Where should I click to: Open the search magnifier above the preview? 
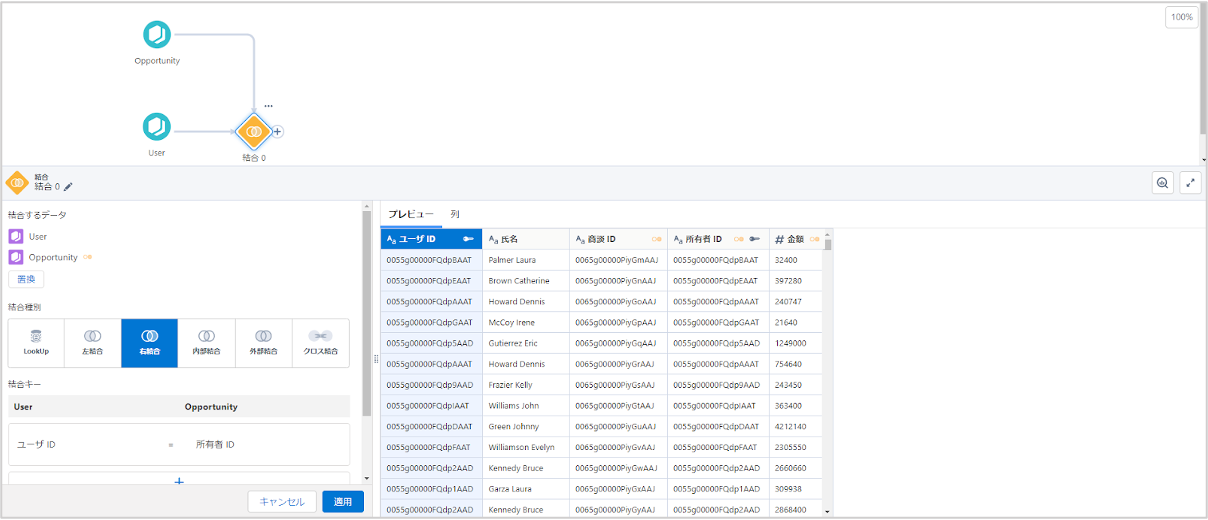pyautogui.click(x=1162, y=183)
